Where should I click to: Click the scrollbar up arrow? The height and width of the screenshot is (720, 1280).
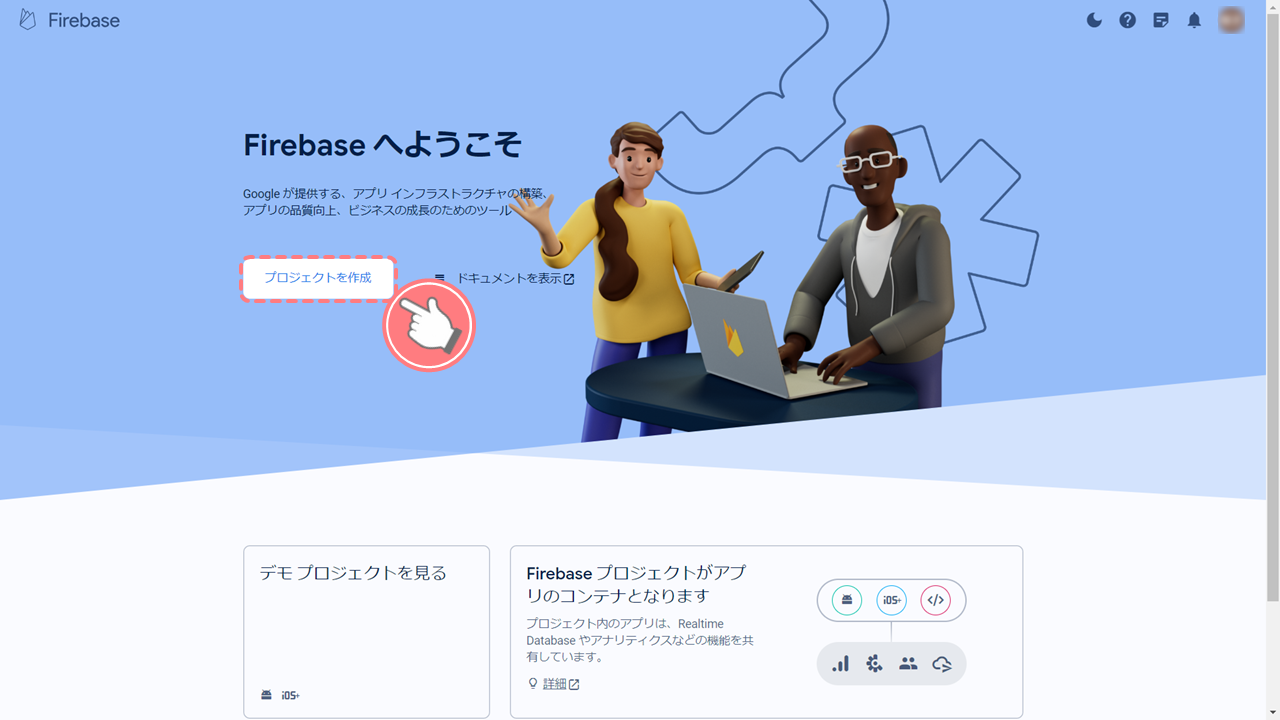(1273, 7)
